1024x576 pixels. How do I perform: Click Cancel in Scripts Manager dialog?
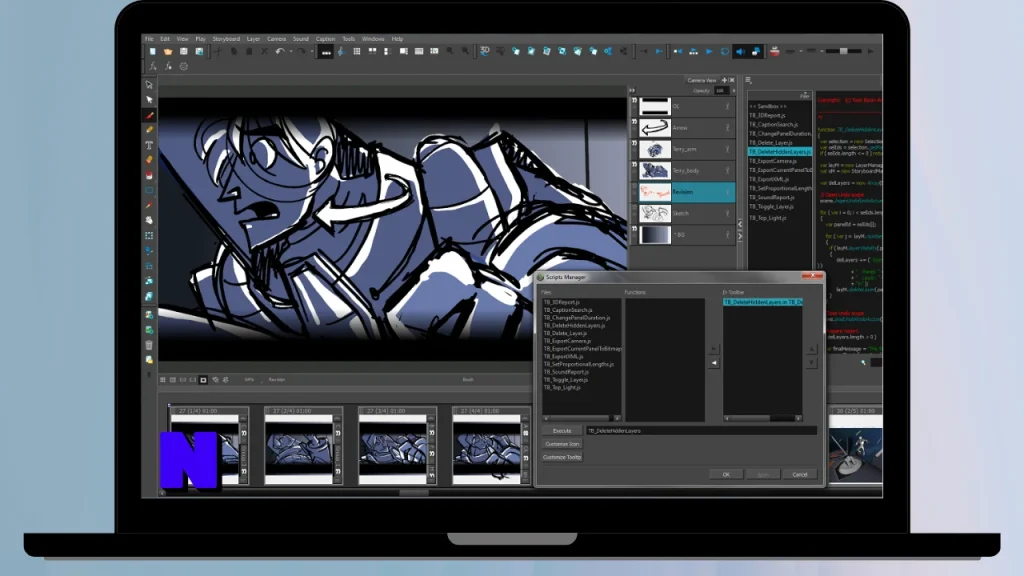coord(799,475)
